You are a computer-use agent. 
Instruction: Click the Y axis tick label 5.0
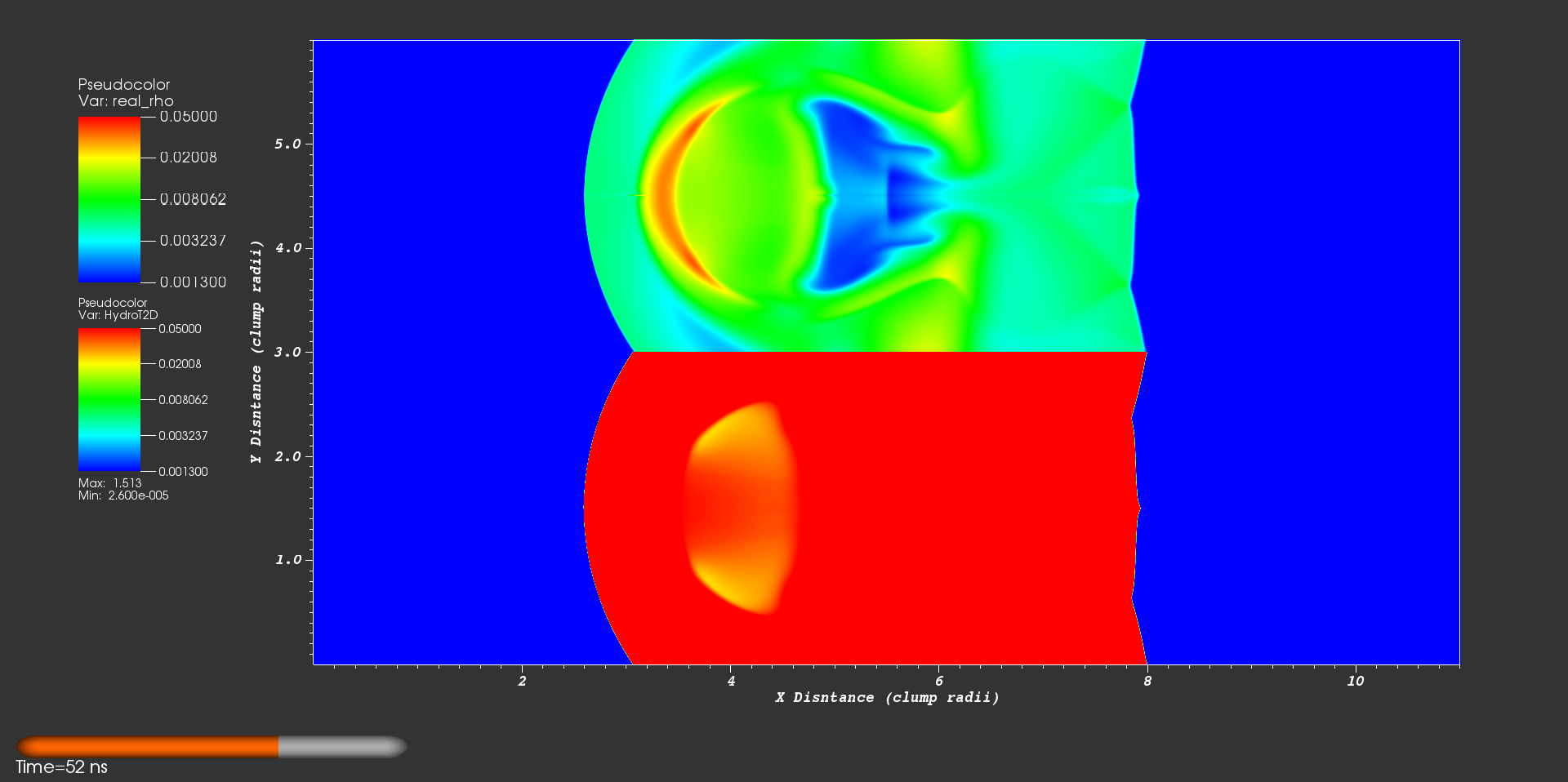point(287,144)
